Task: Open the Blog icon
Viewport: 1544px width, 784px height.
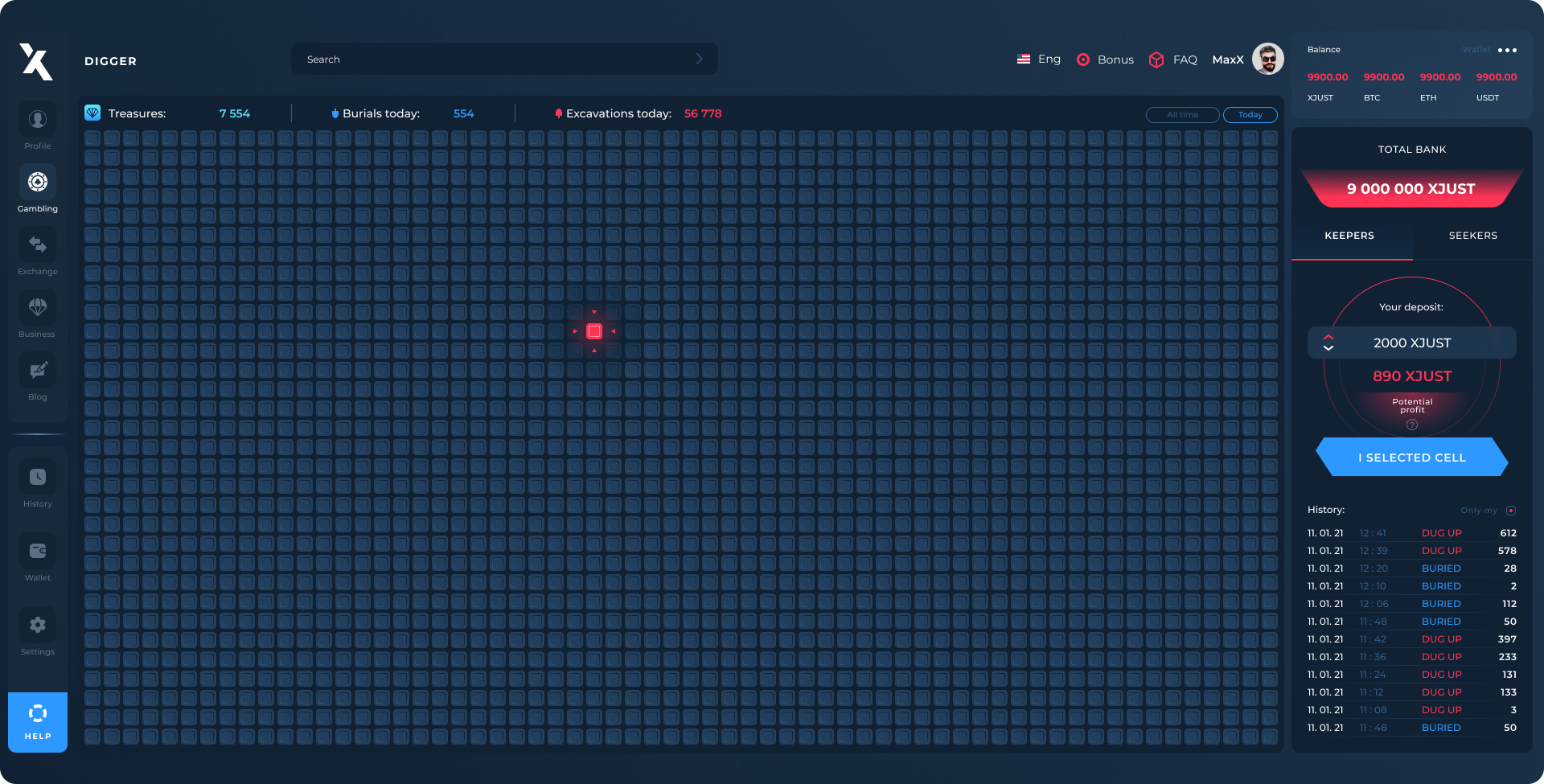Action: click(x=38, y=370)
